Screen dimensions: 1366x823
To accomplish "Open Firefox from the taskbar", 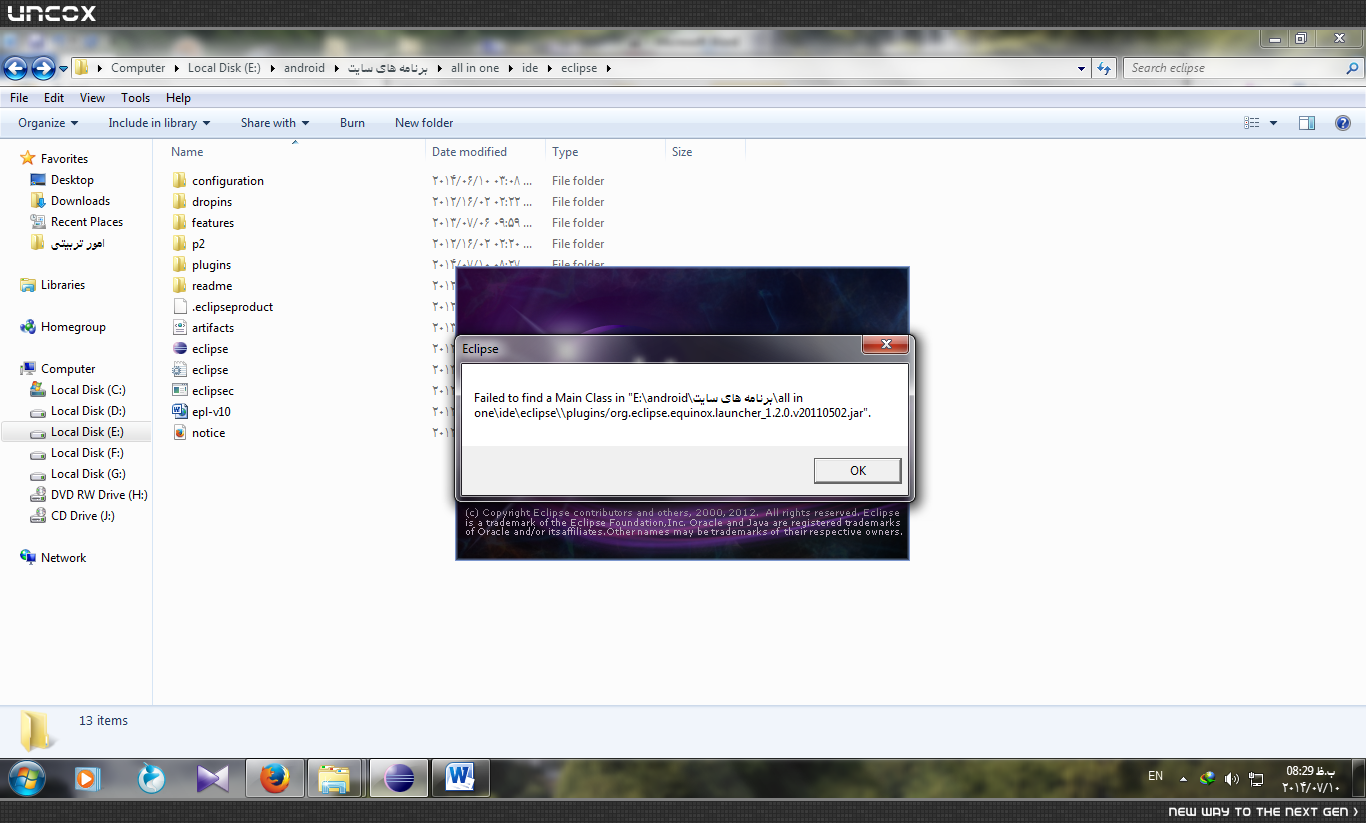I will pos(274,778).
